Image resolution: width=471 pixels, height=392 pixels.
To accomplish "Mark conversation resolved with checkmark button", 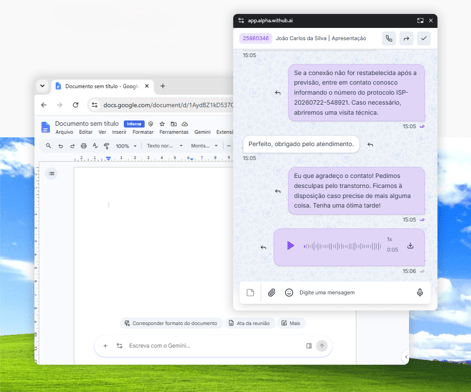I will [424, 38].
